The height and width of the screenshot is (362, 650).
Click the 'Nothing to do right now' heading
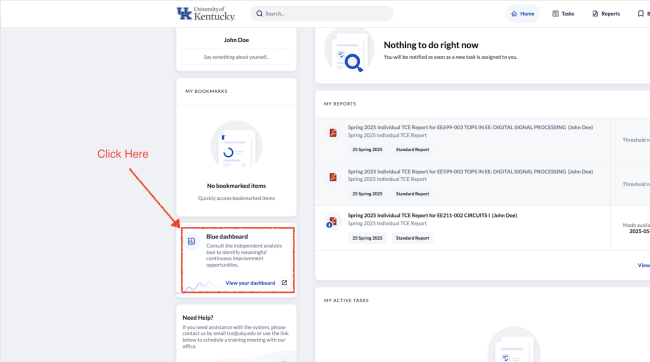431,45
